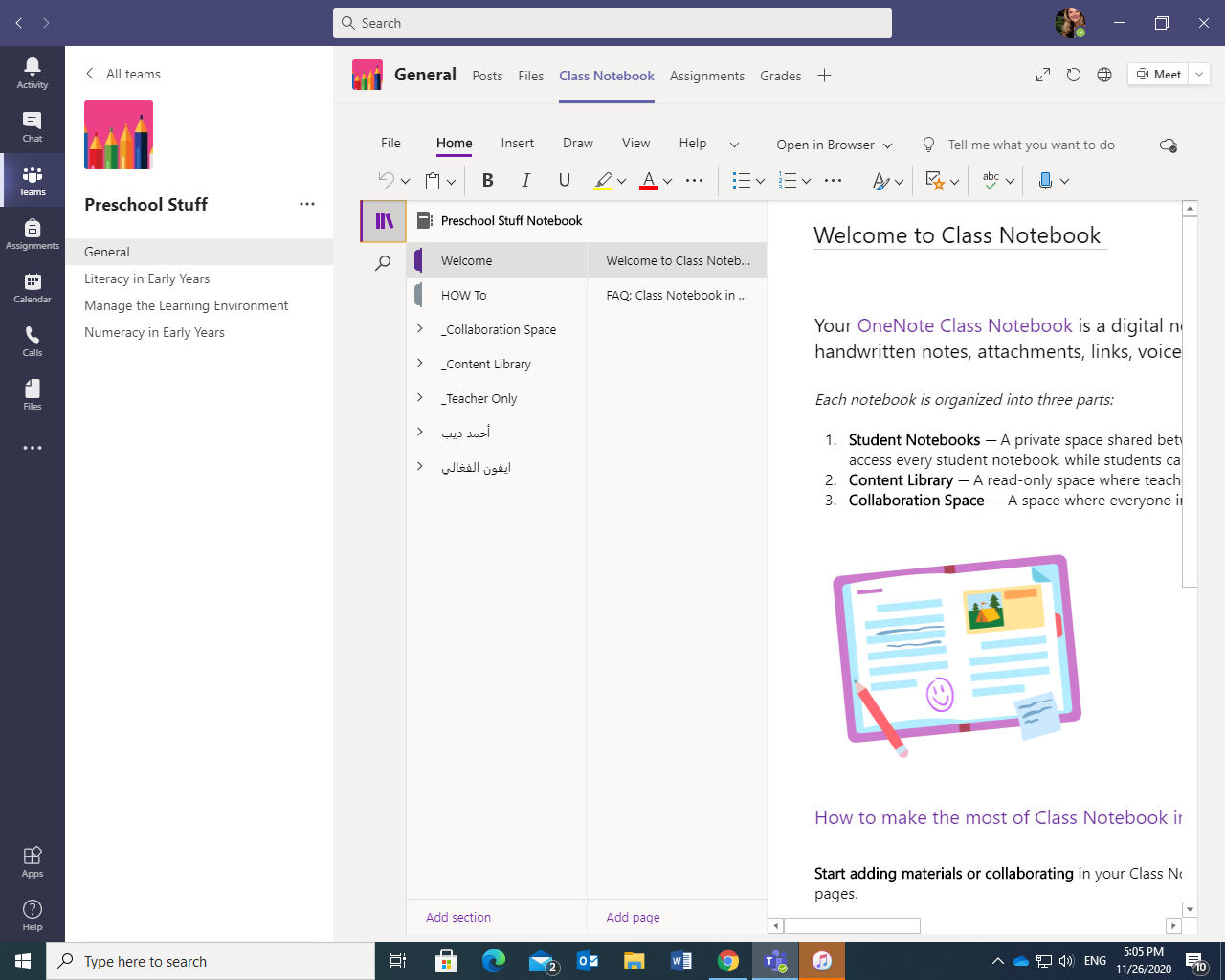1225x980 pixels.
Task: Open the Activity feed bell icon
Action: point(33,73)
